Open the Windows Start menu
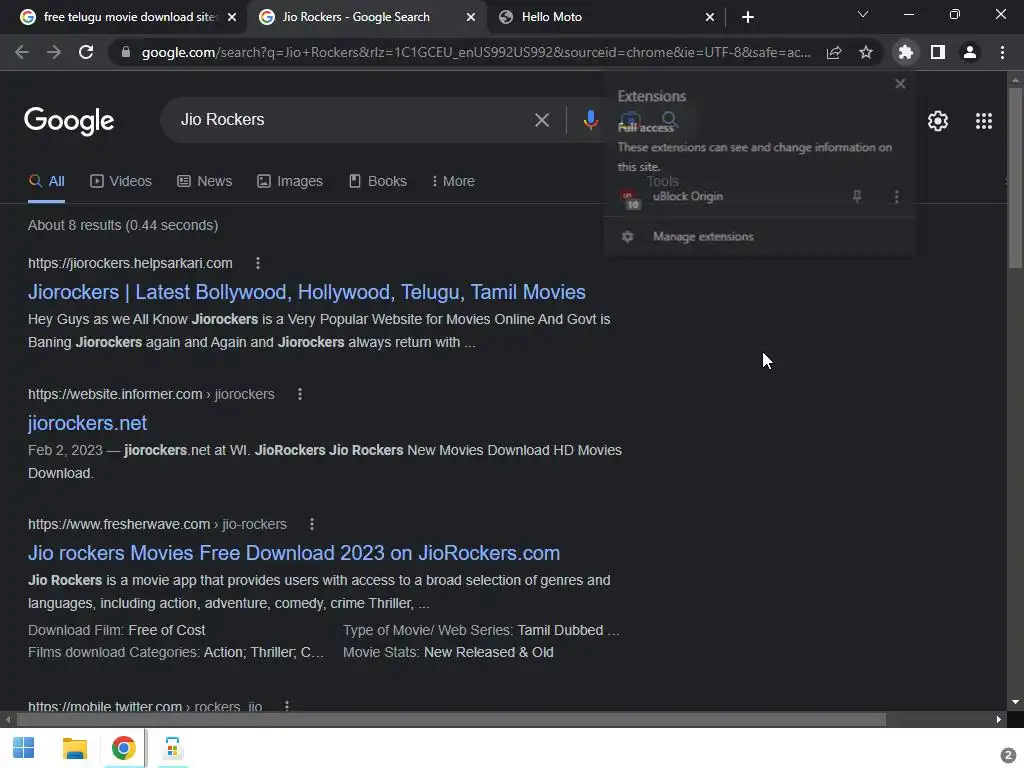Viewport: 1024px width, 768px height. click(x=24, y=748)
